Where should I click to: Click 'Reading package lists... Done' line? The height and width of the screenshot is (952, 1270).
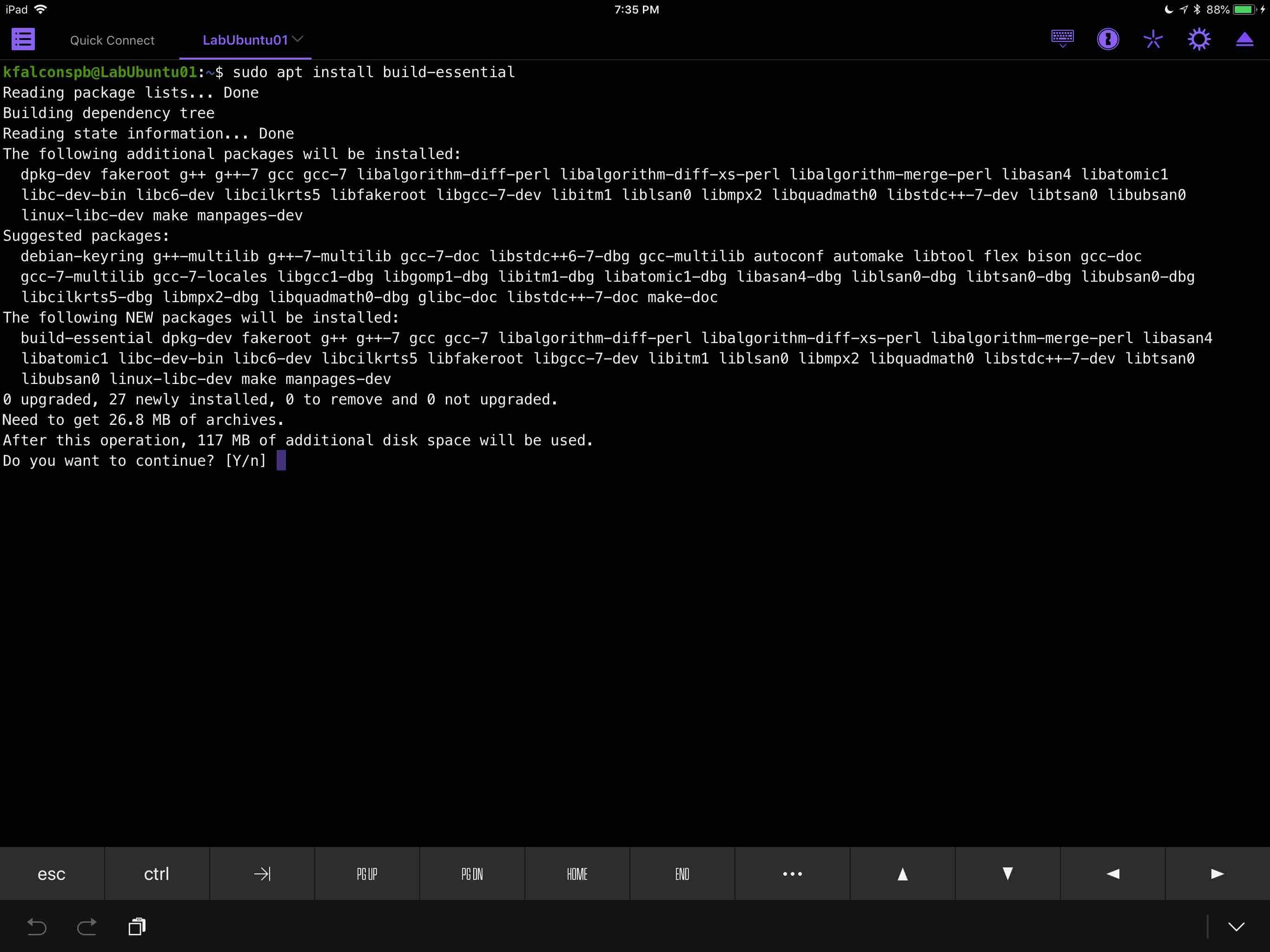click(x=130, y=93)
